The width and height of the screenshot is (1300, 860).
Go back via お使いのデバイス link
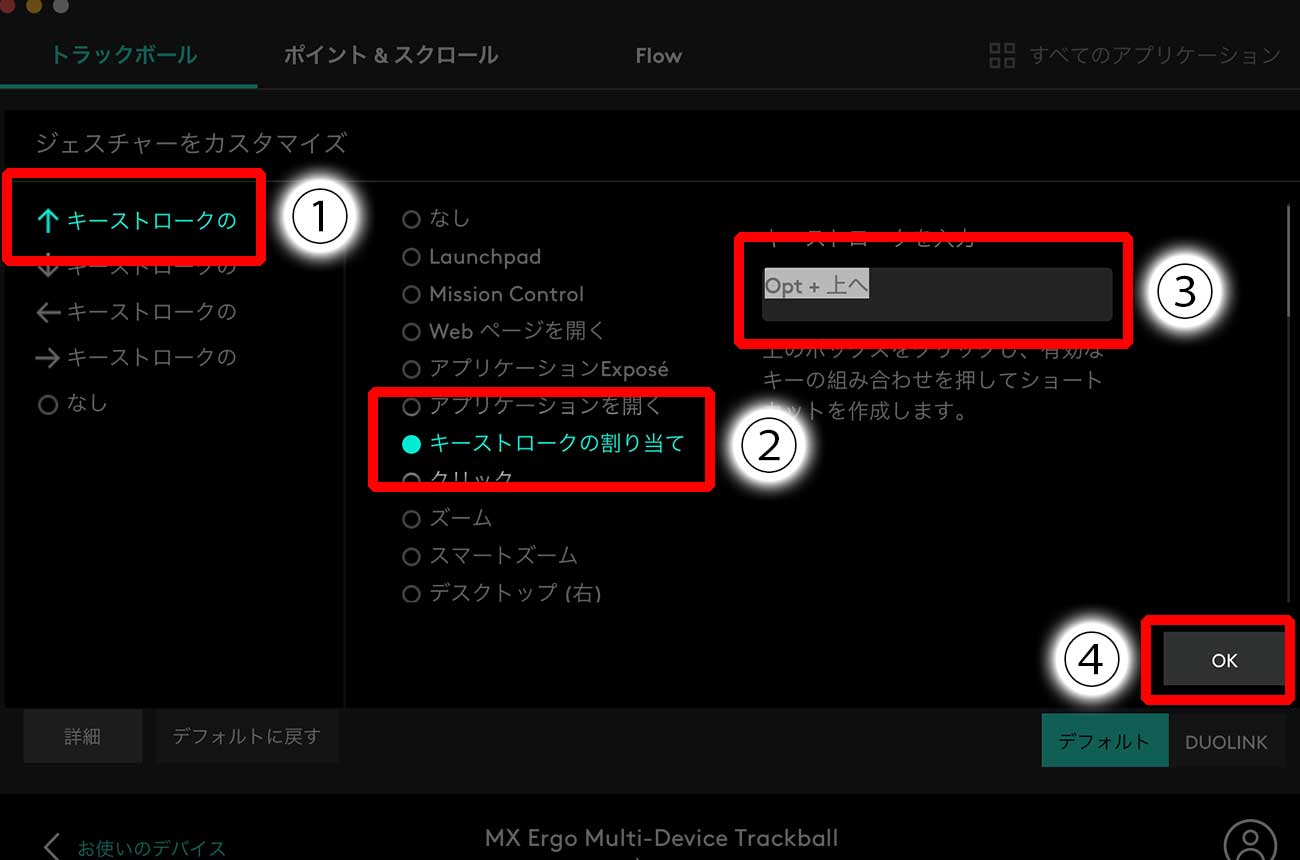pyautogui.click(x=152, y=848)
